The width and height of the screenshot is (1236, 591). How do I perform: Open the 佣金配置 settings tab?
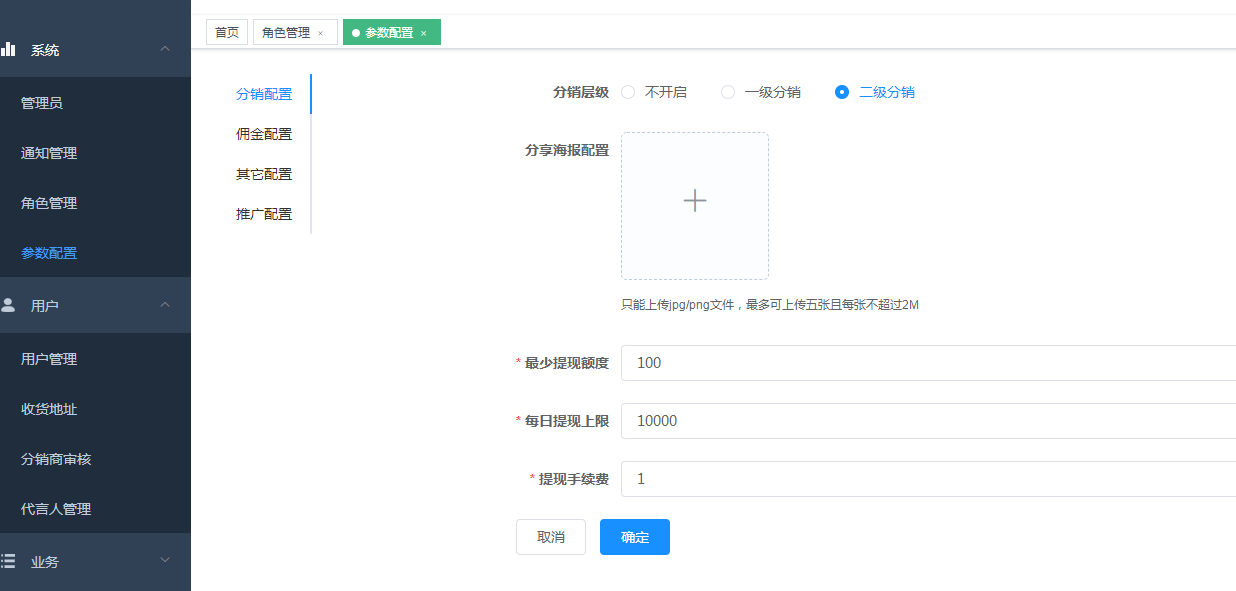264,134
